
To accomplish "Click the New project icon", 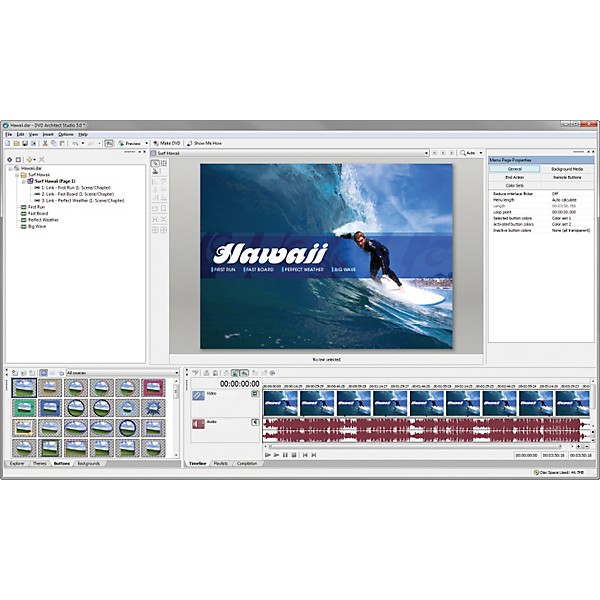I will pos(8,143).
